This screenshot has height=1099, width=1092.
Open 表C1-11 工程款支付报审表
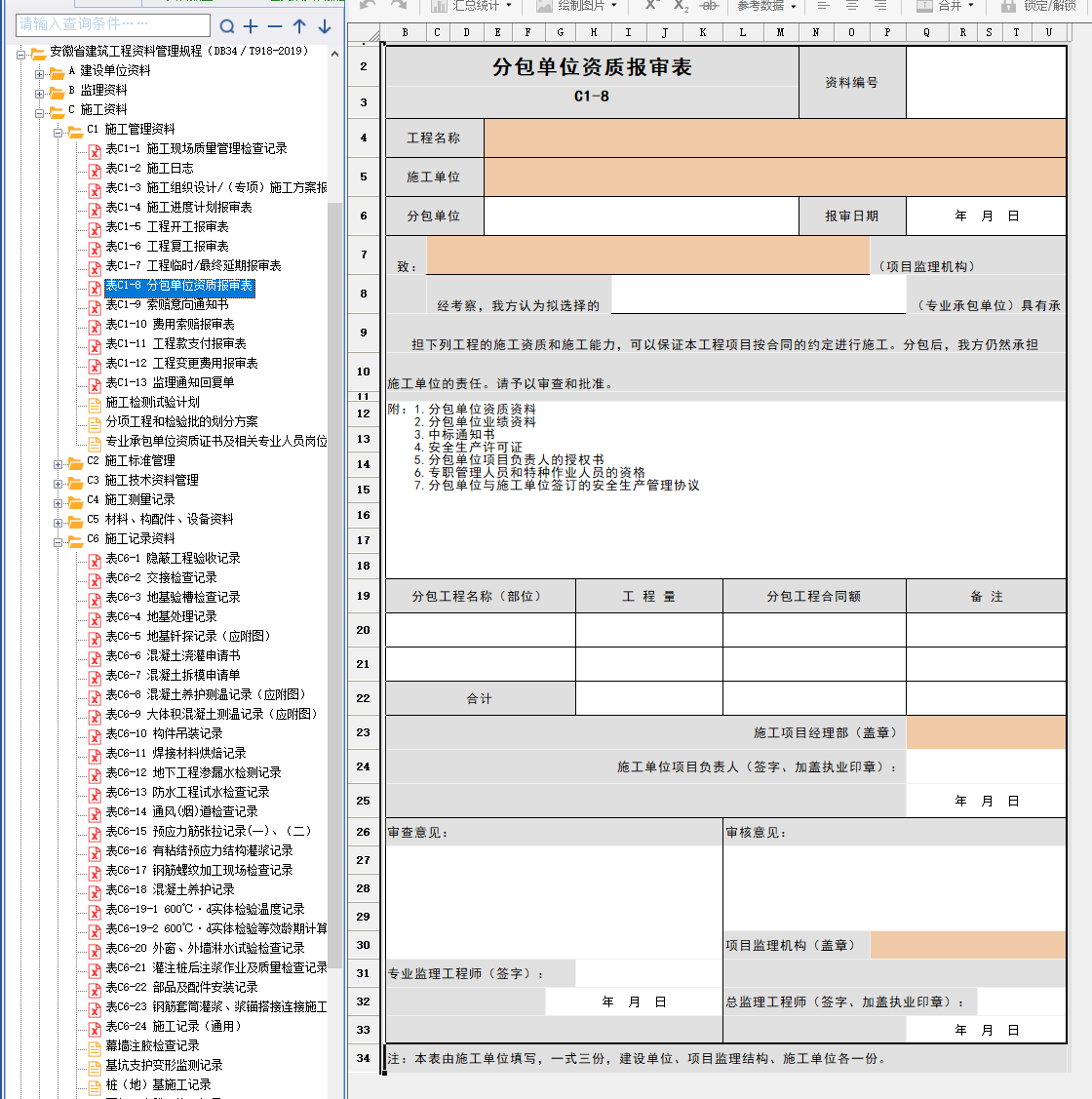[175, 343]
